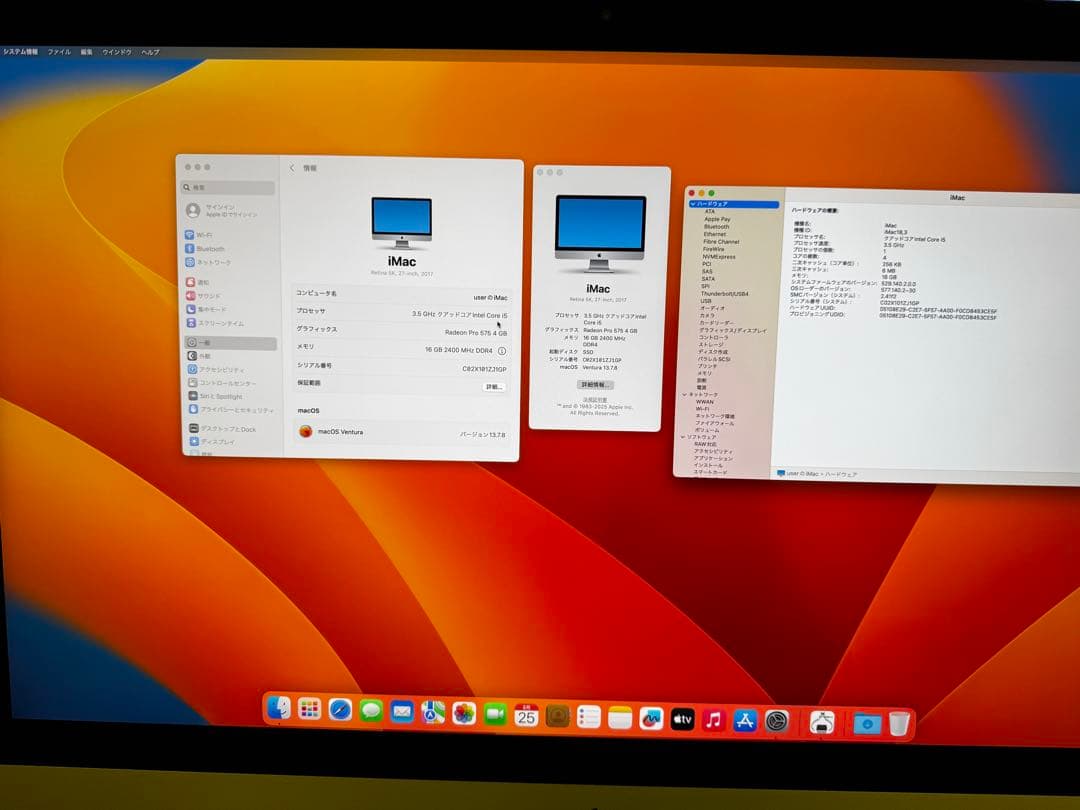Viewport: 1080px width, 810px height.
Task: Open Mail from the Dock
Action: click(x=402, y=712)
